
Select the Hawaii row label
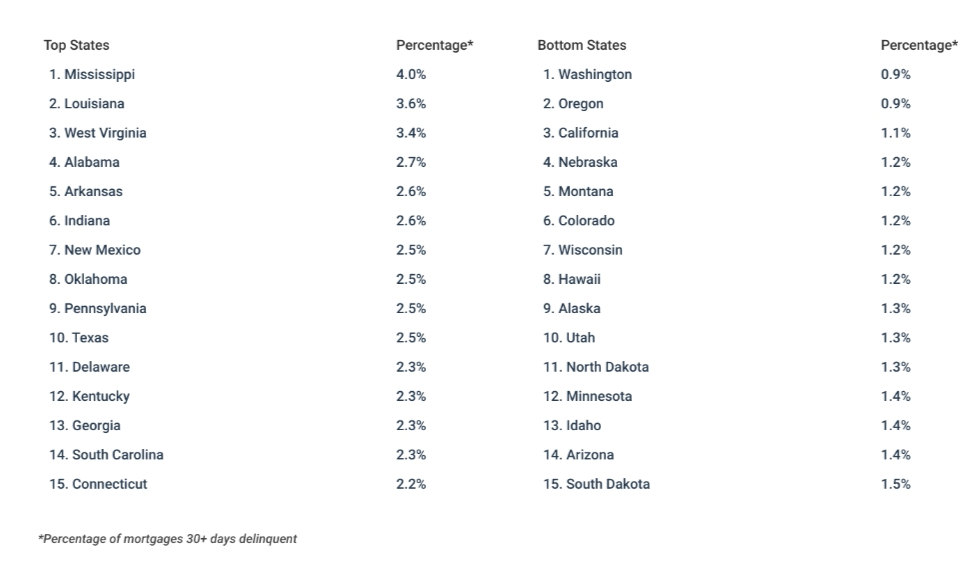(572, 279)
